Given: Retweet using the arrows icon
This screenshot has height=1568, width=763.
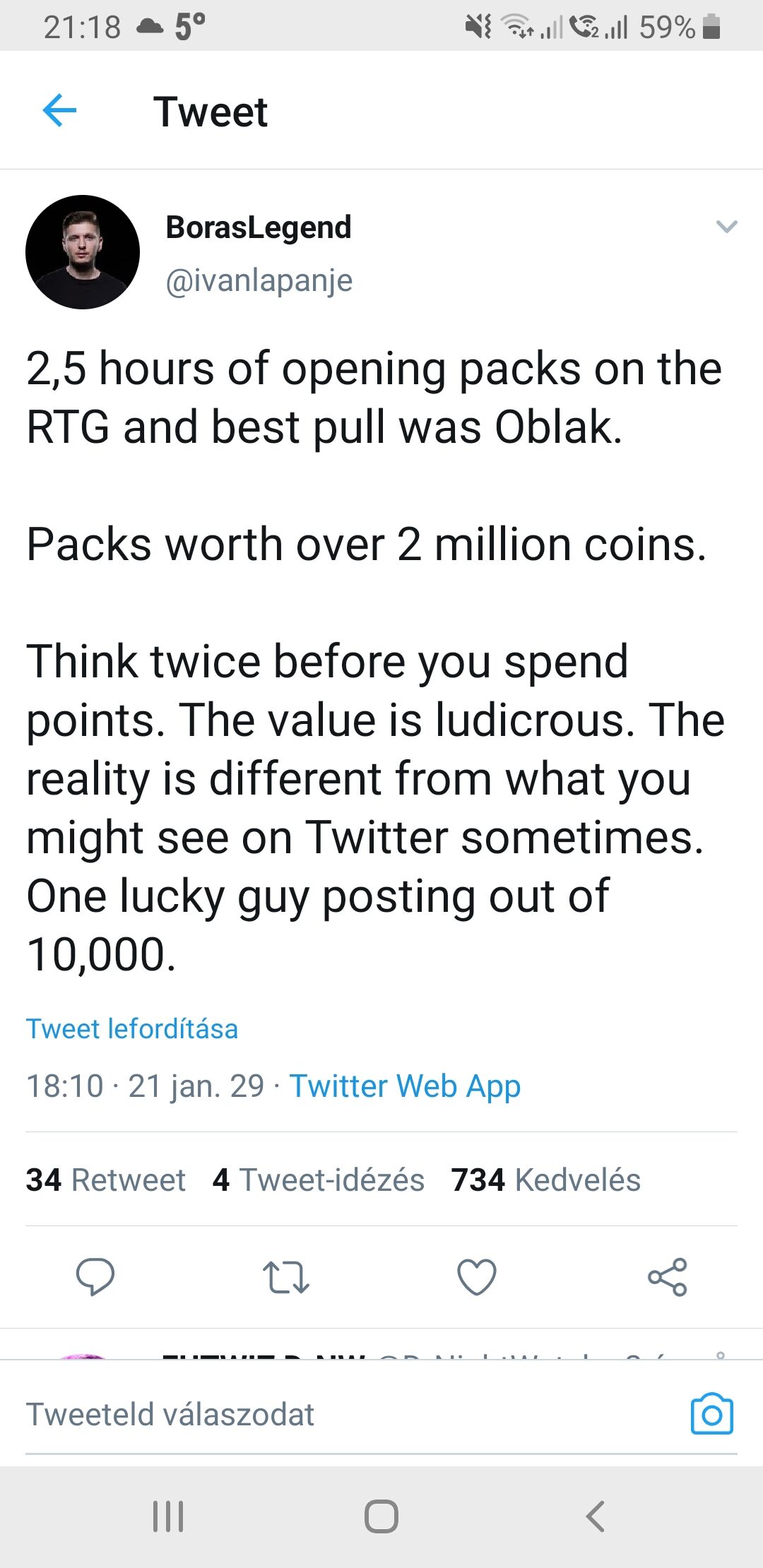Looking at the screenshot, I should [x=285, y=1277].
